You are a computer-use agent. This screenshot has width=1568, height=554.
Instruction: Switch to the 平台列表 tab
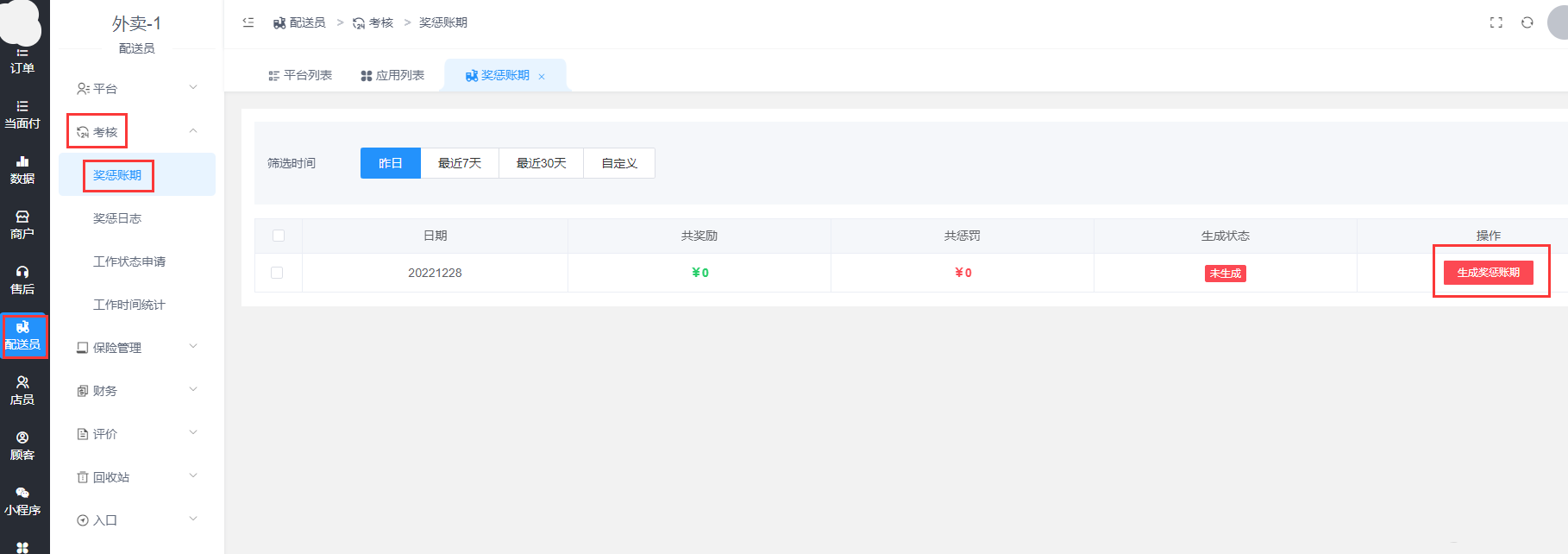coord(300,76)
